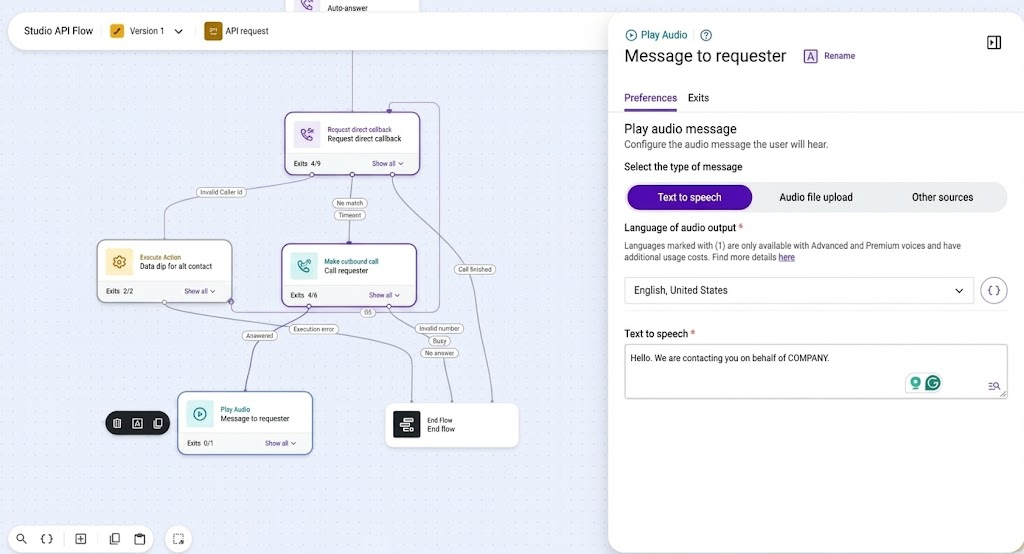Click the teal lightbulb assistant icon

[916, 383]
